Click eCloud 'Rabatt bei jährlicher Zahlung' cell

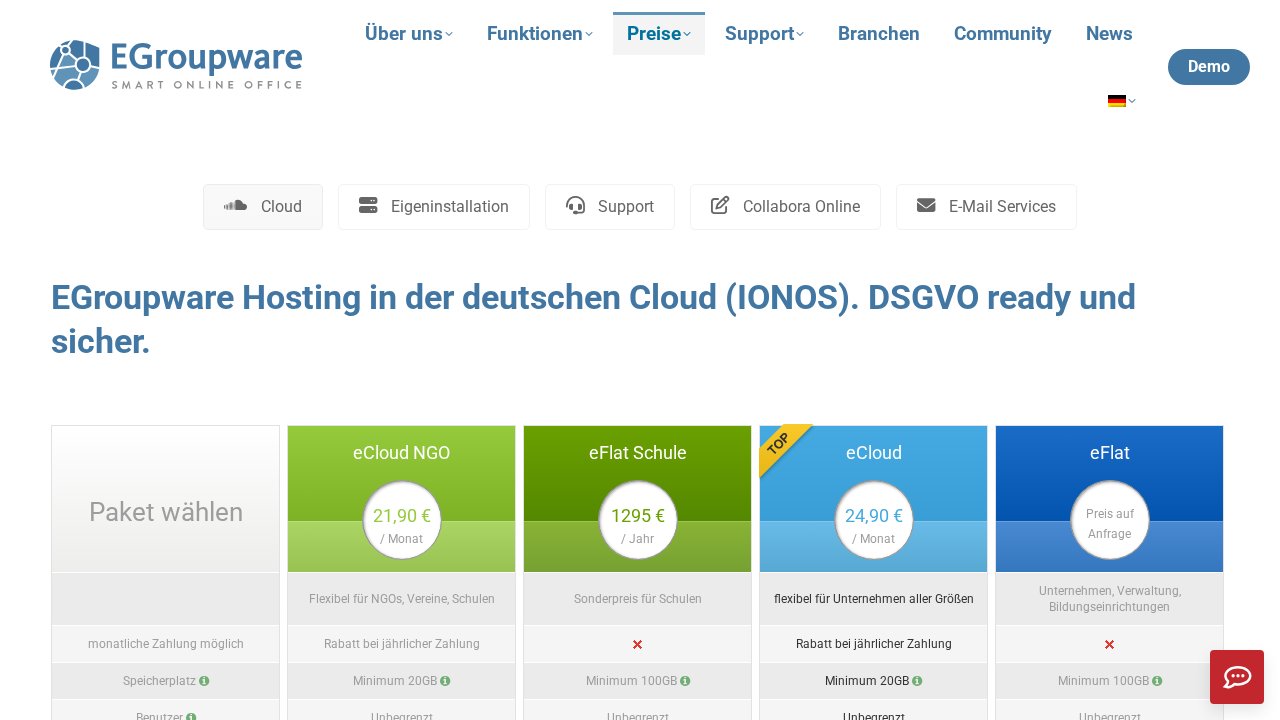pos(874,644)
